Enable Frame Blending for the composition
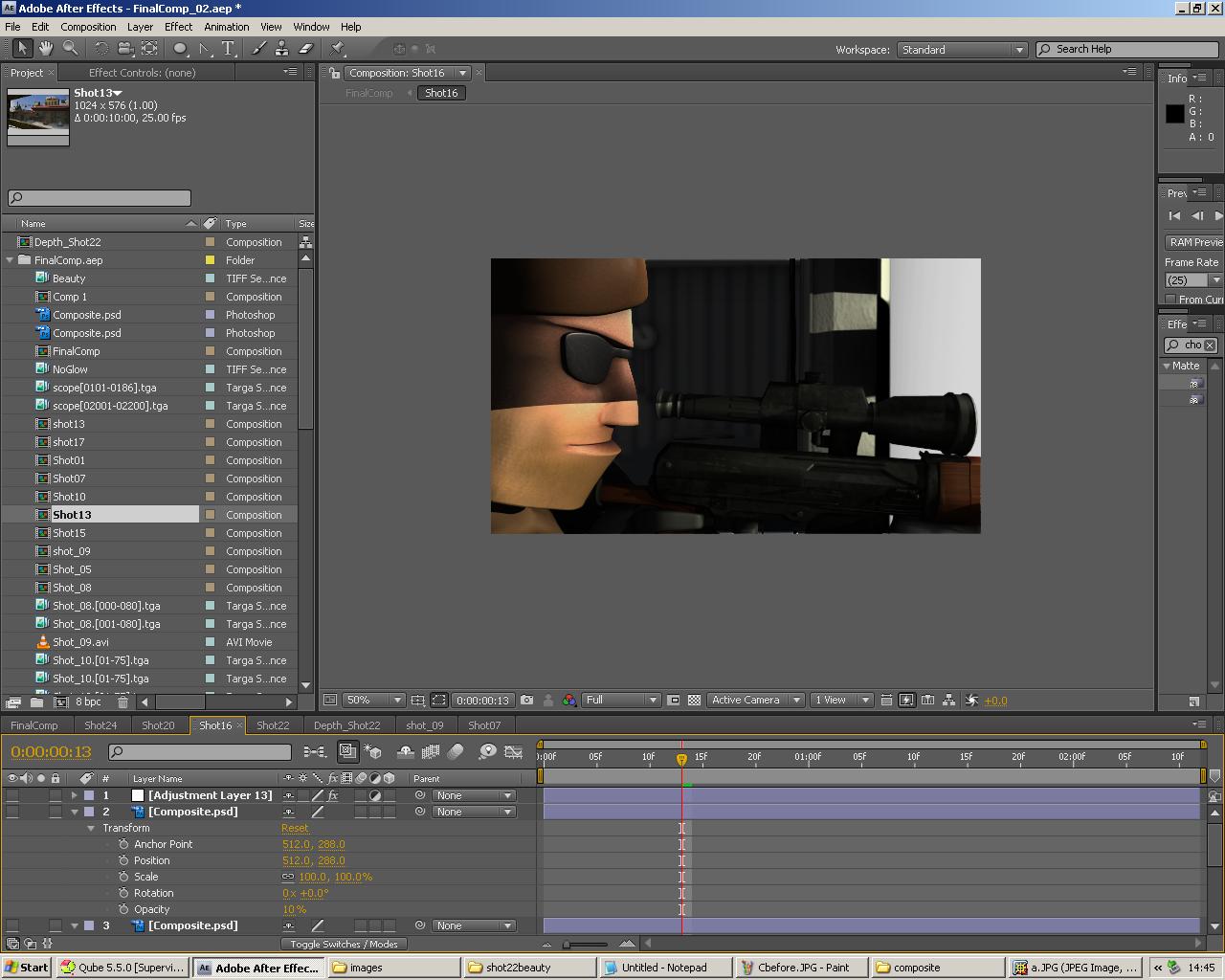This screenshot has width=1225, height=980. (x=431, y=752)
